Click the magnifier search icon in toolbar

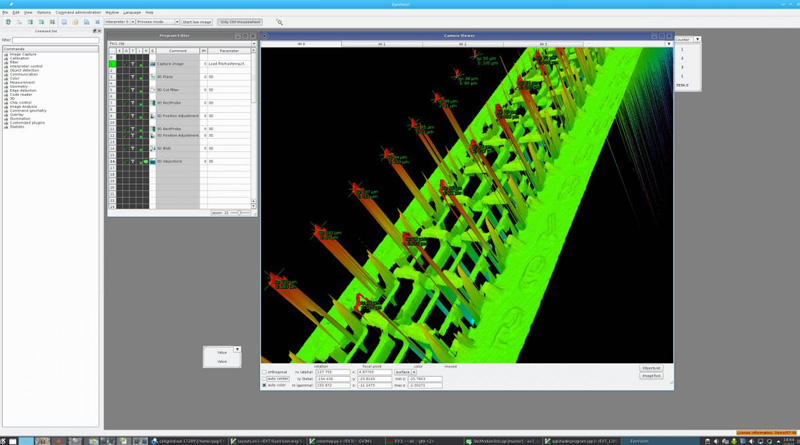pos(279,21)
